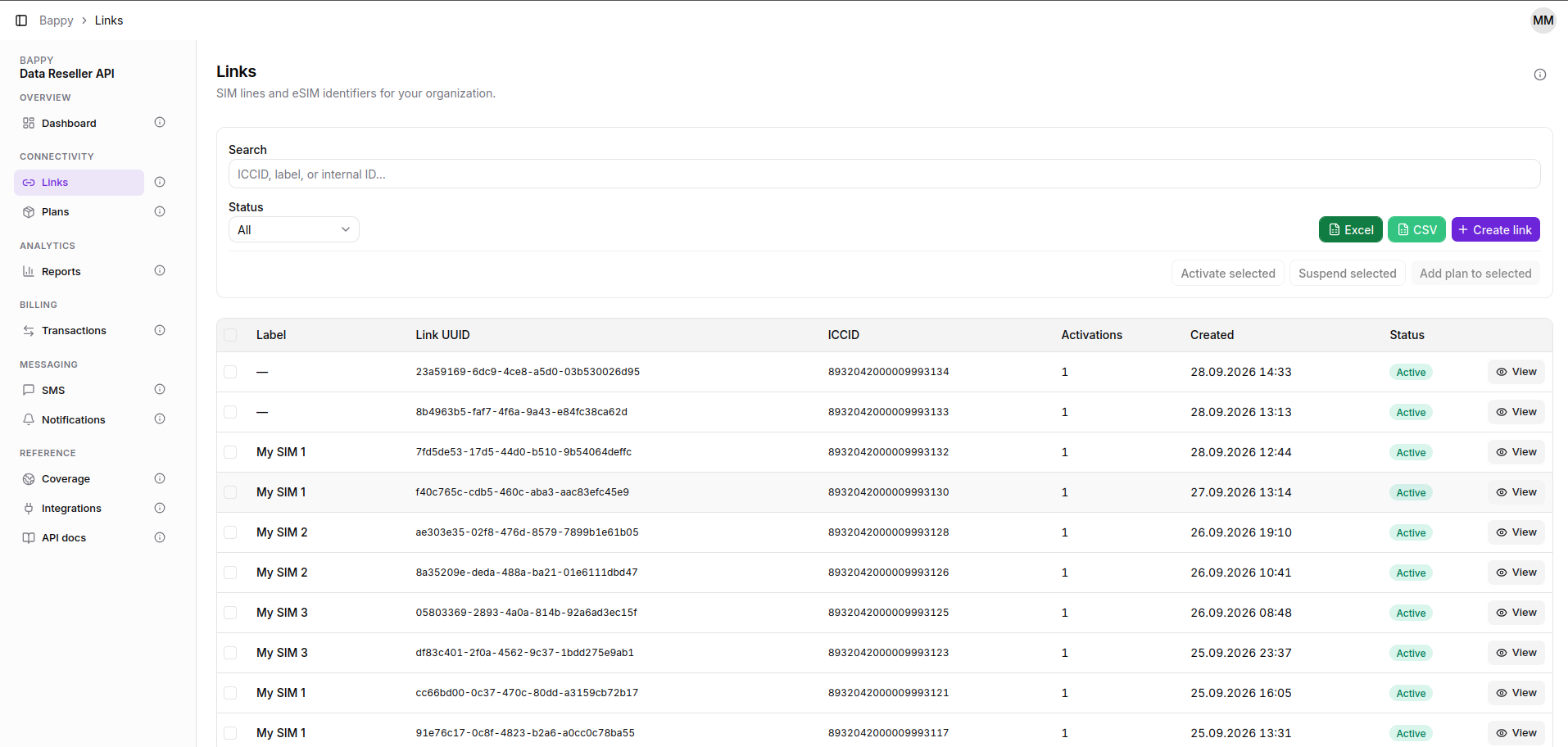The height and width of the screenshot is (747, 1568).
Task: Select the My SIM 1 row created 28.09.2026 12:44
Action: (230, 452)
